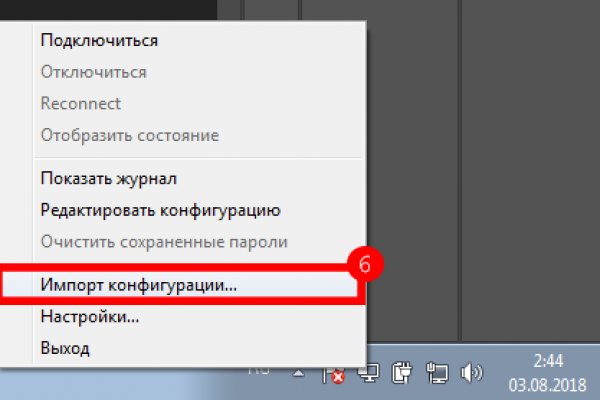Open Показать журнал from the menu
600x400 pixels.
click(x=108, y=179)
